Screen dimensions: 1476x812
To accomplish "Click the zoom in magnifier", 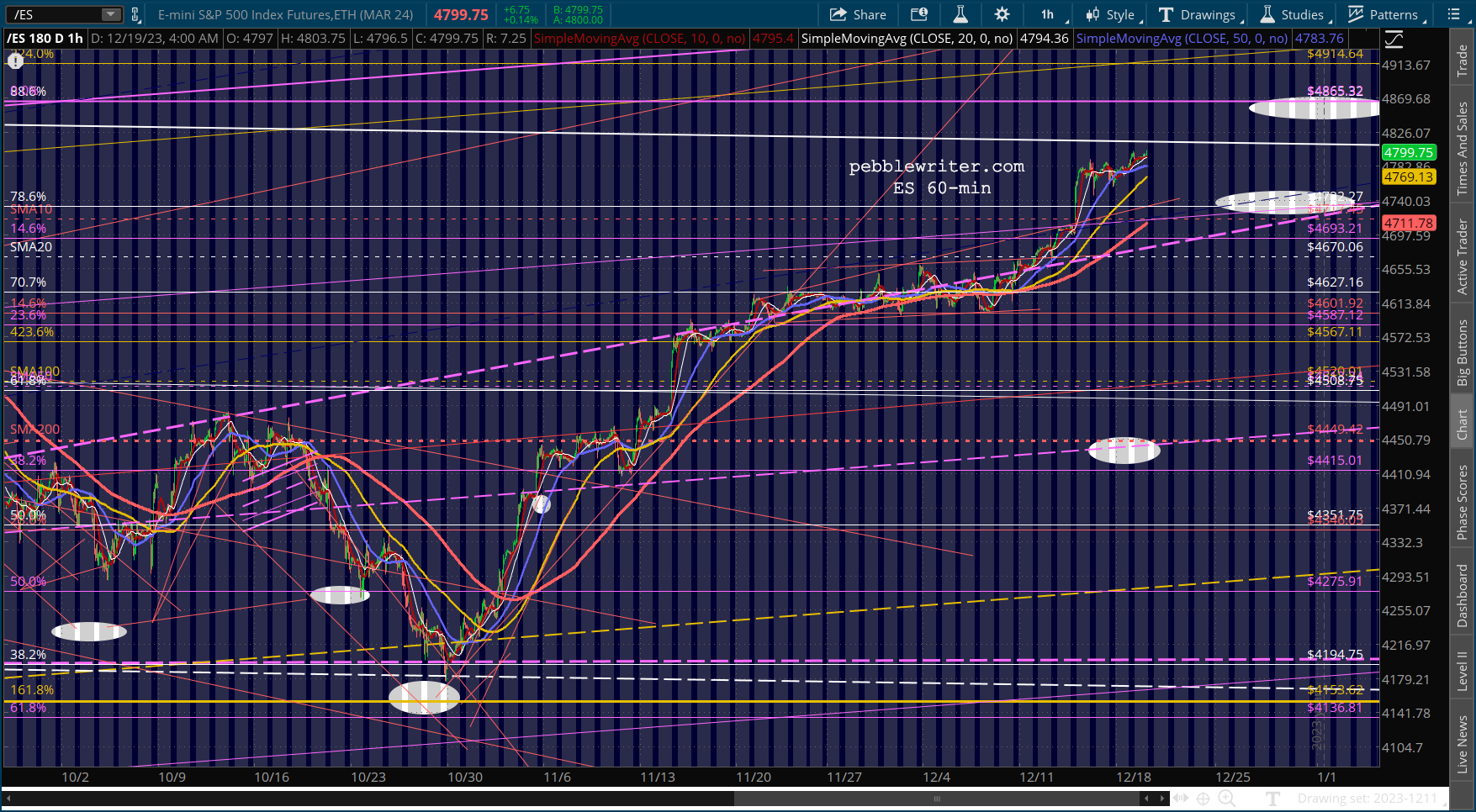I will point(1226,799).
